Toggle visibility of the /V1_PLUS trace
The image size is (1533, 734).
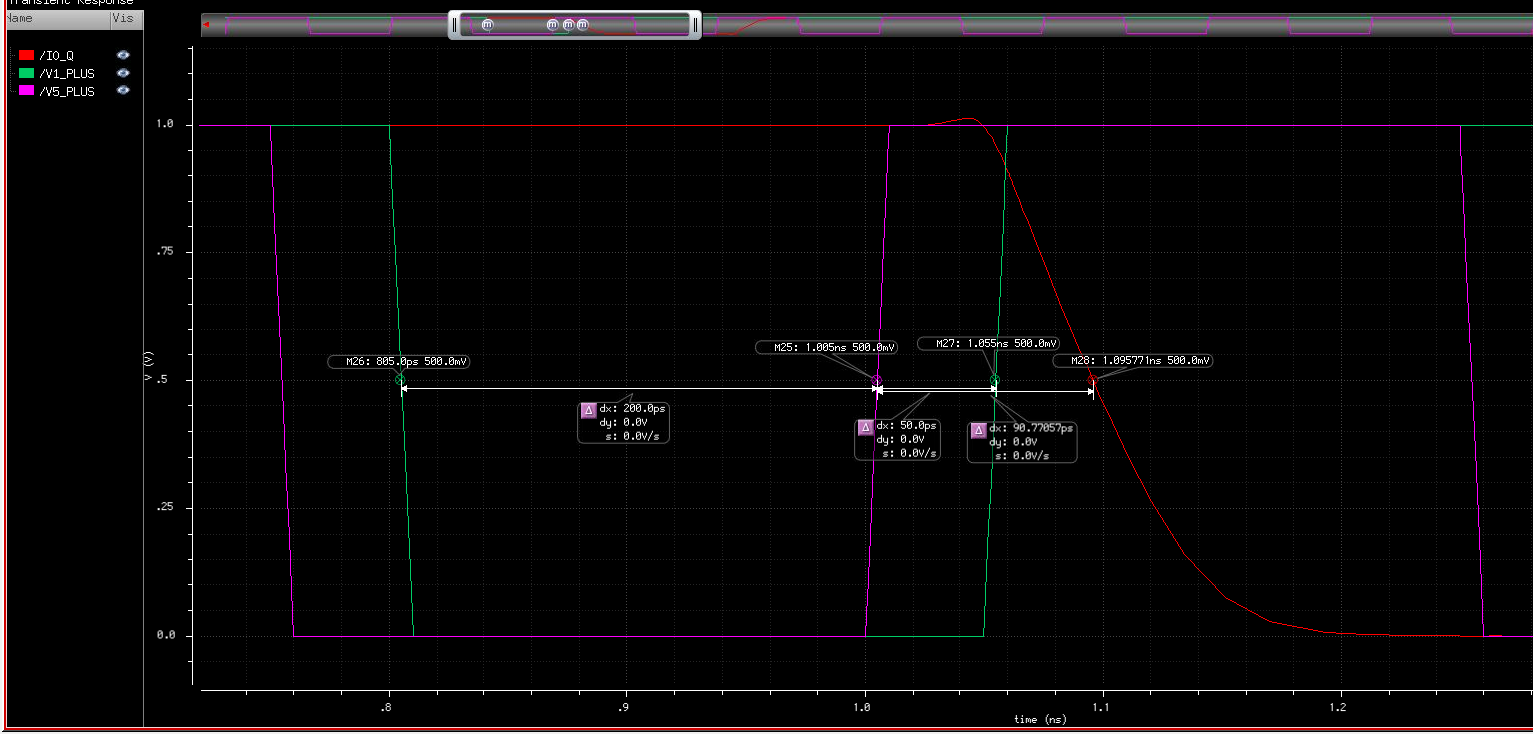(123, 73)
